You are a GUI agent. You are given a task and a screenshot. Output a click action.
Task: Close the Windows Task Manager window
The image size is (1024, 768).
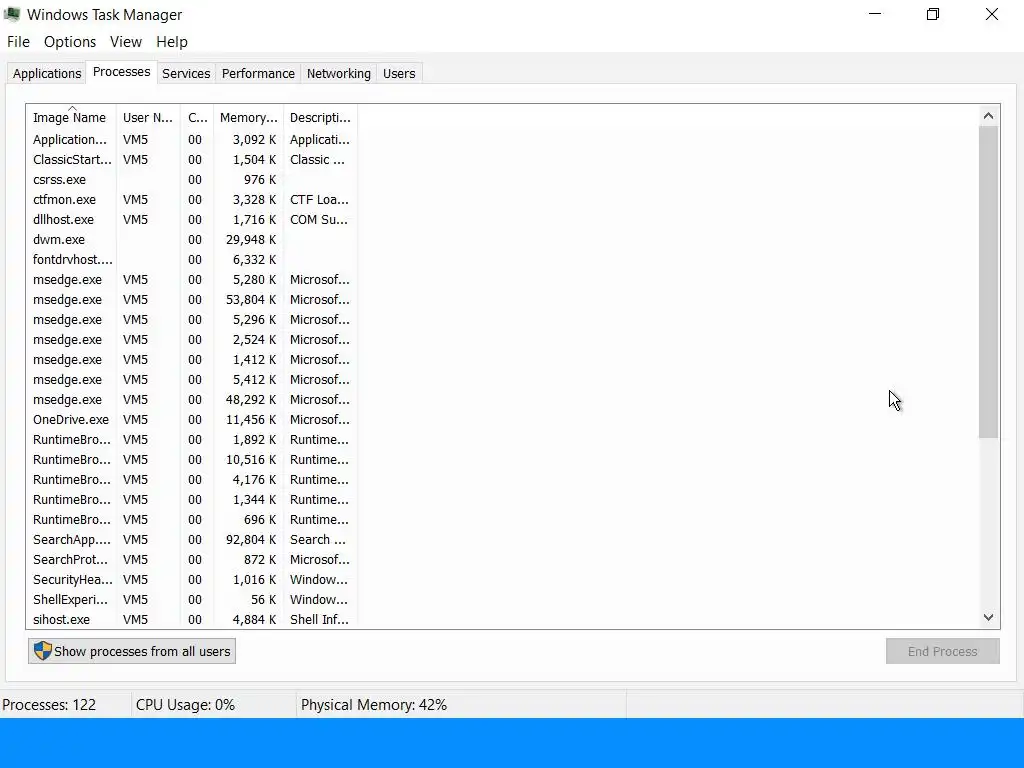(x=991, y=14)
